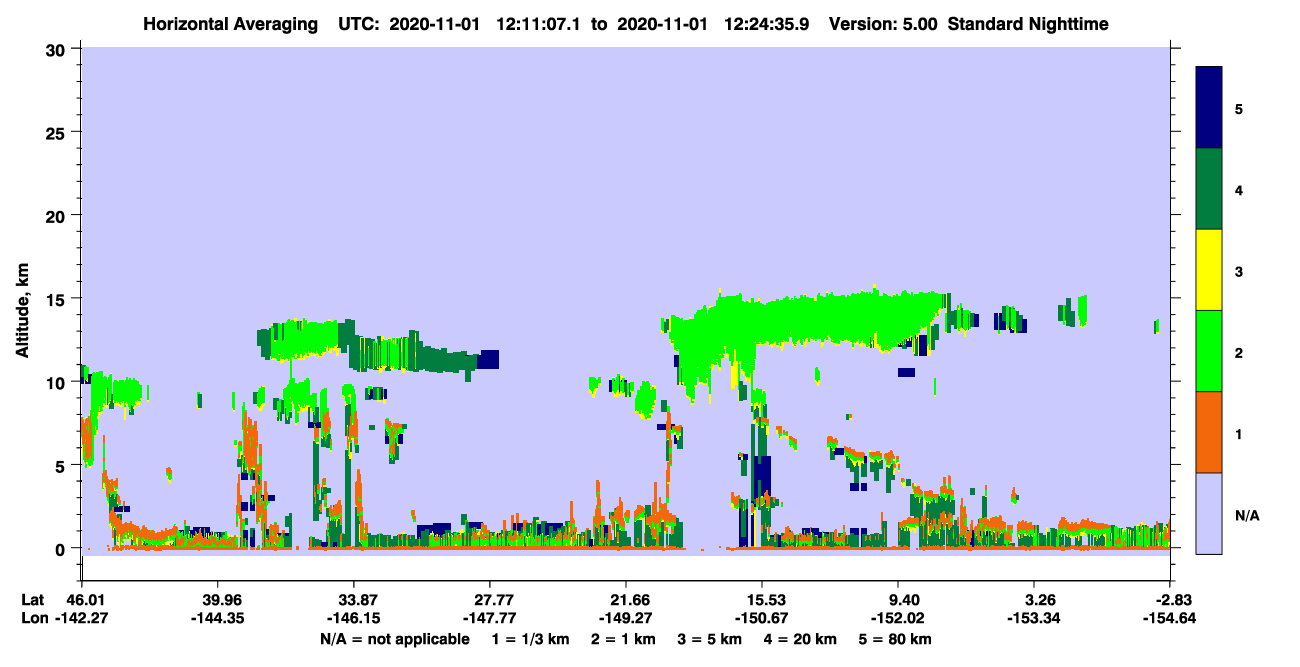Click the longitude value -152.02
Image resolution: width=1300 pixels, height=667 pixels.
tap(899, 618)
